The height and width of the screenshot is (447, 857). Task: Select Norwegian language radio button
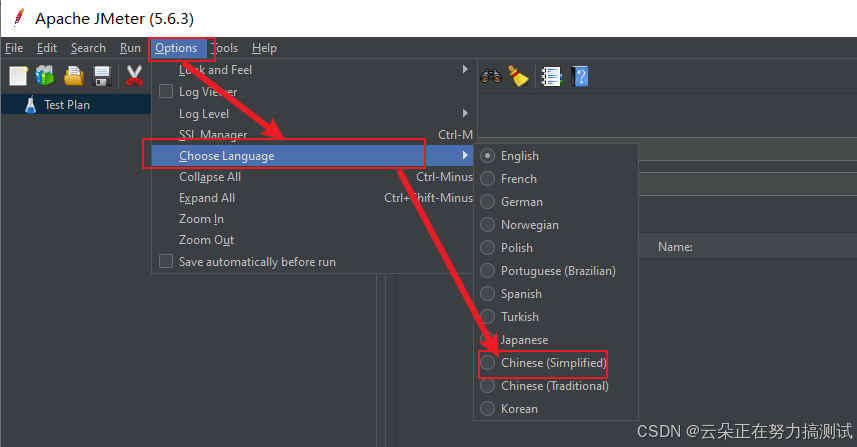tap(488, 225)
